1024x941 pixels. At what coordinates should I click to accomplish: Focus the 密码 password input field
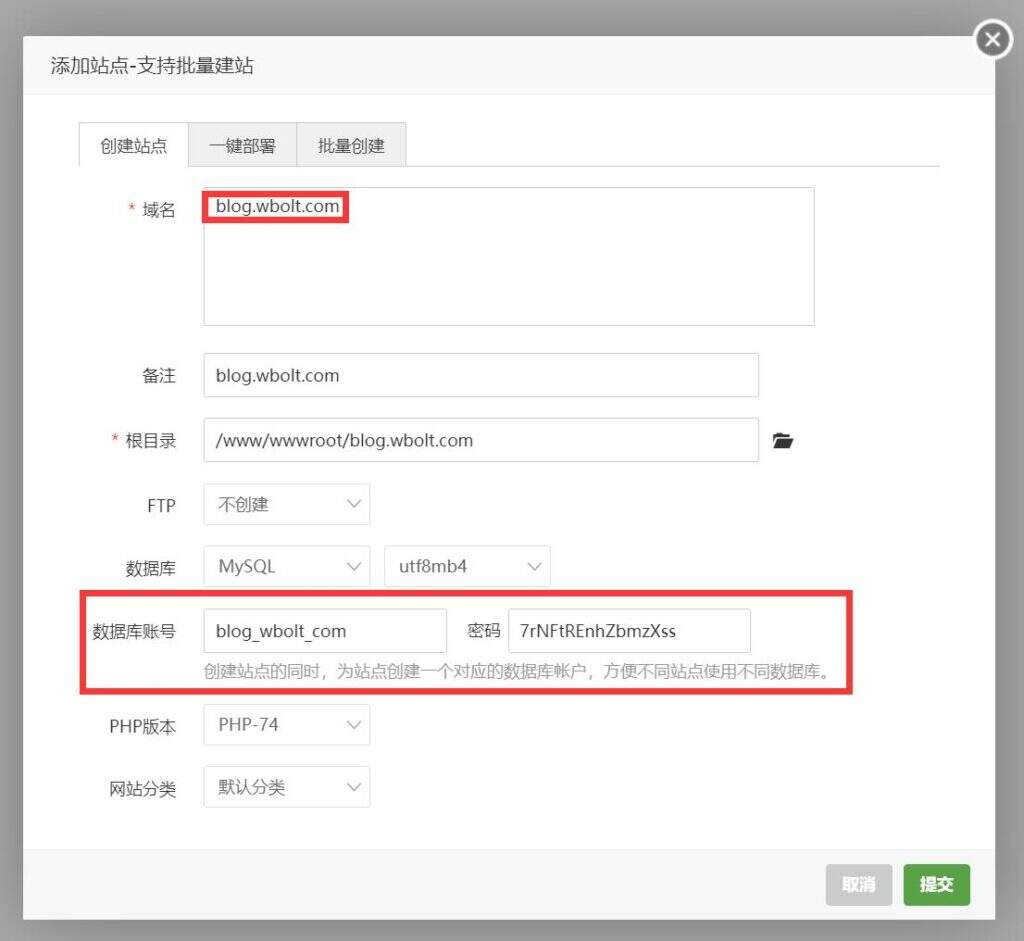pyautogui.click(x=628, y=631)
